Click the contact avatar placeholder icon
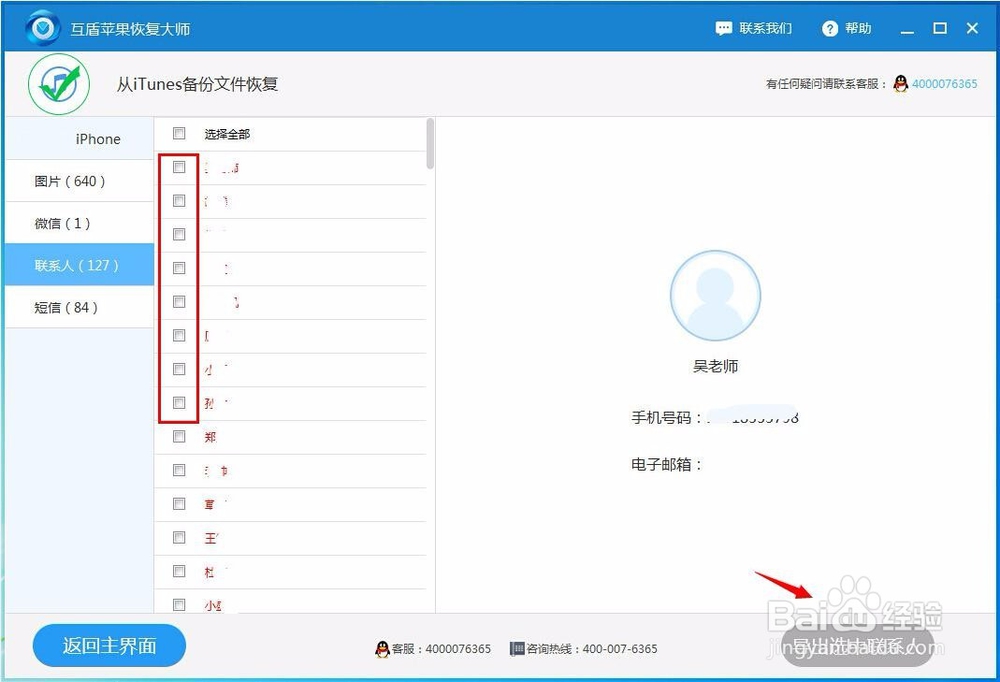 click(715, 294)
